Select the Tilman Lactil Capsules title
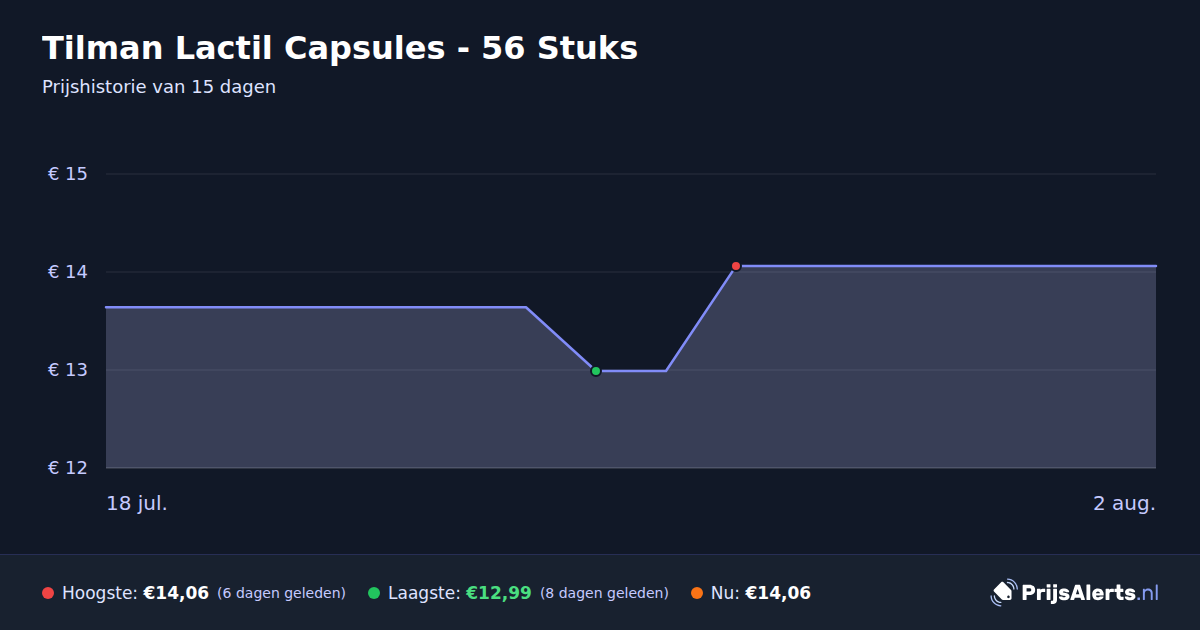Screen dimensions: 1200x630 coord(340,48)
